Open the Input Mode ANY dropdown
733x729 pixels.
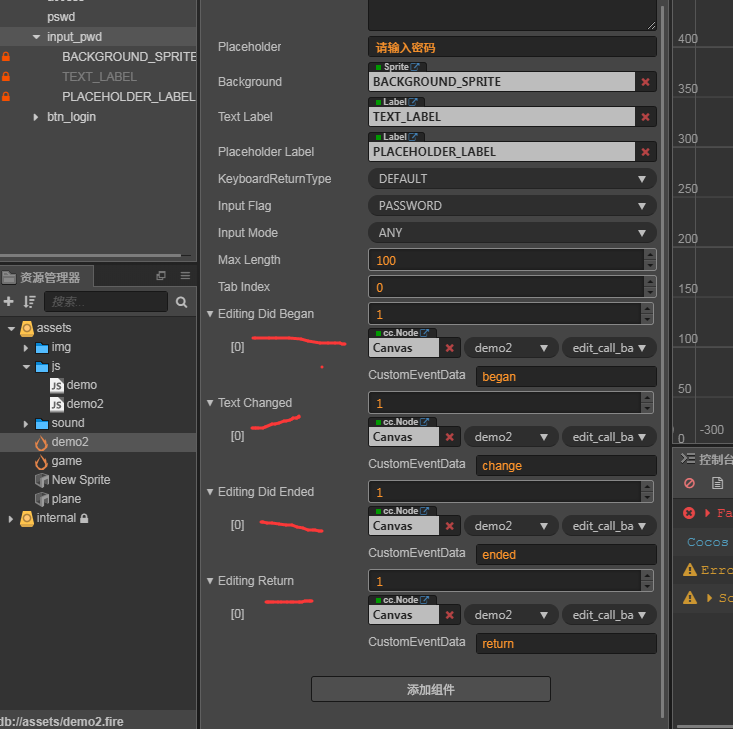tap(511, 233)
